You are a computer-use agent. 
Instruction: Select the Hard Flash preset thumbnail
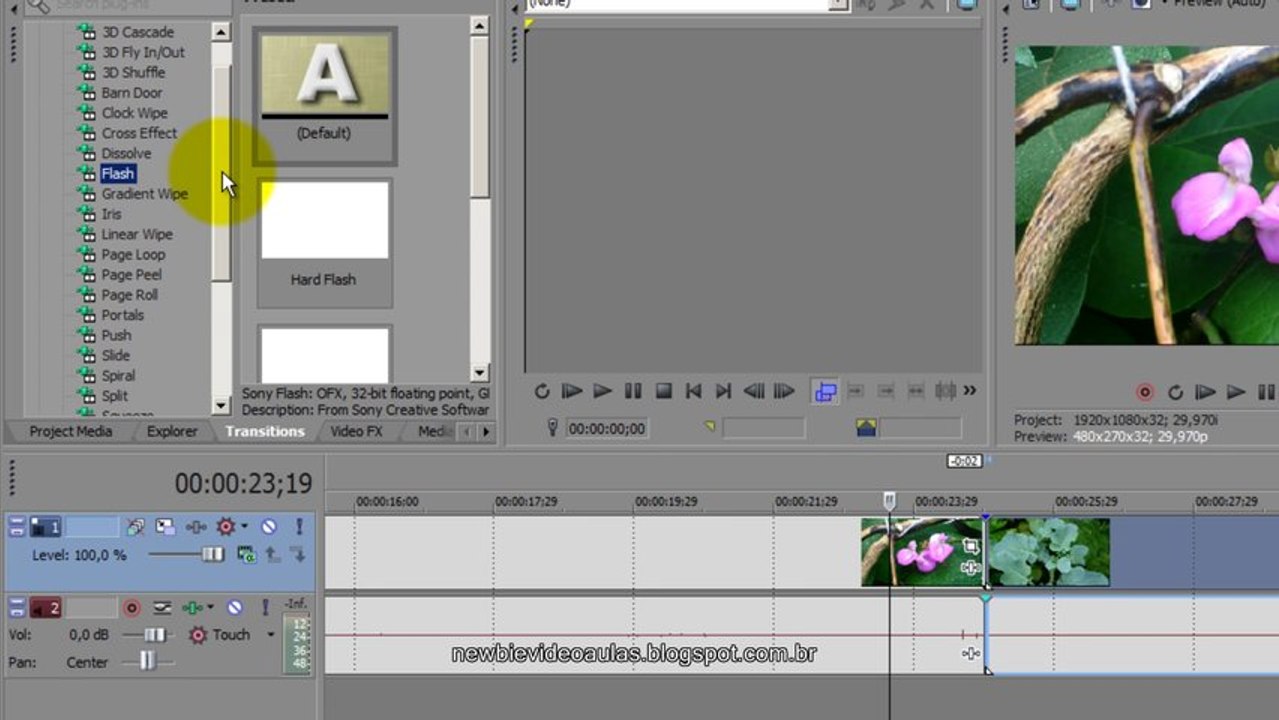click(x=324, y=243)
